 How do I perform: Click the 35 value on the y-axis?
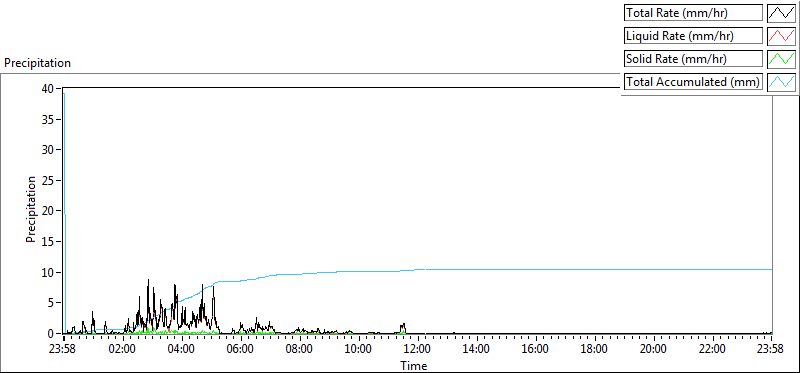click(x=47, y=119)
